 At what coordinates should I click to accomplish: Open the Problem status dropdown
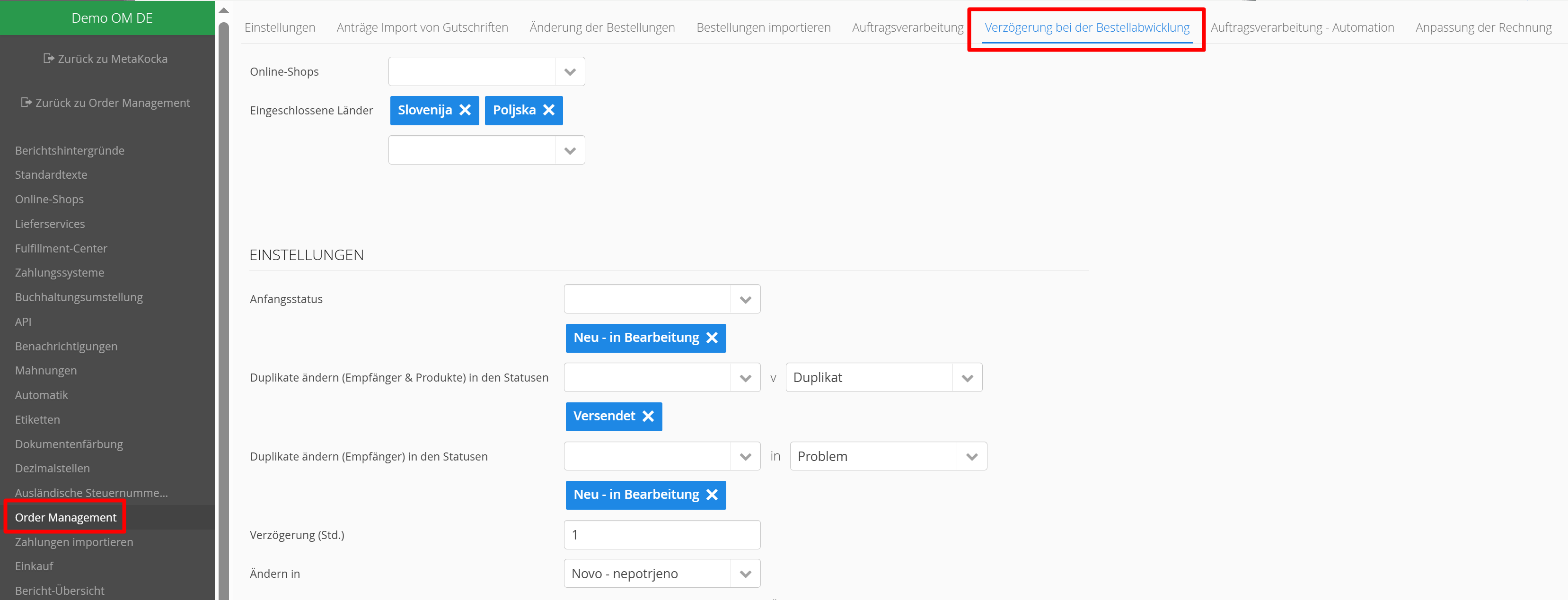(971, 456)
